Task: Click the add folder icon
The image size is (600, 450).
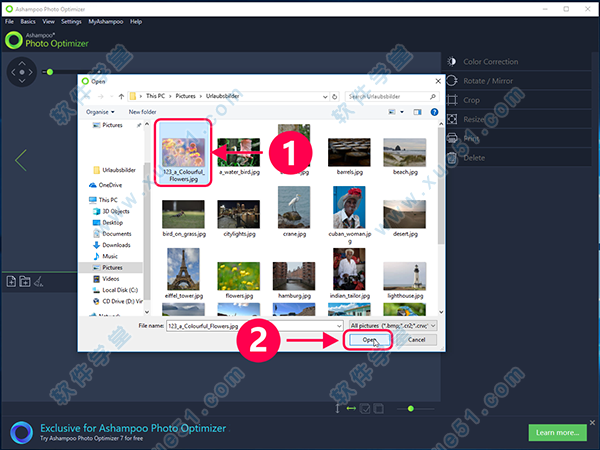Action: click(25, 282)
